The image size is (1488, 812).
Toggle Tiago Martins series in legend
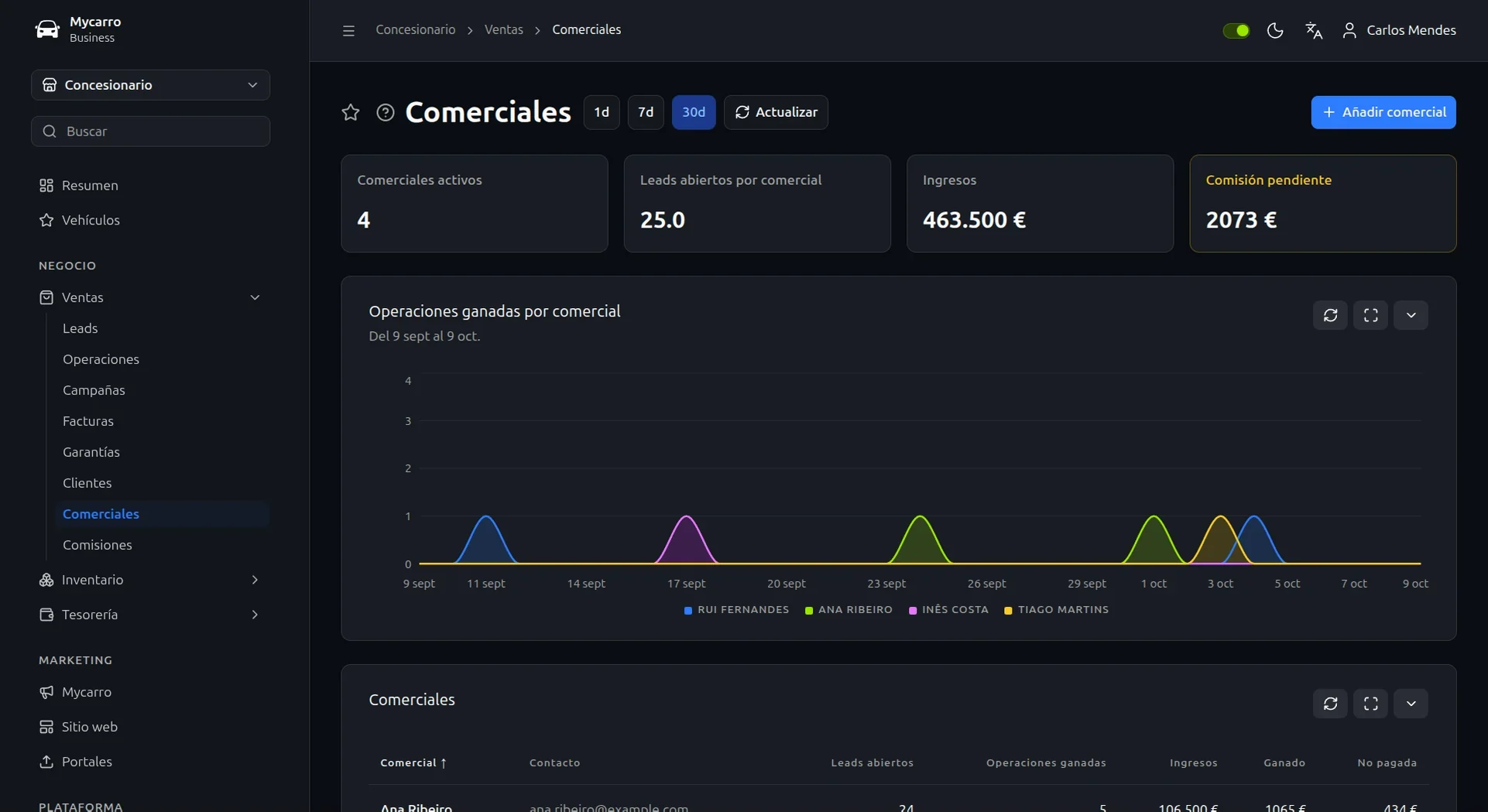coord(1056,610)
